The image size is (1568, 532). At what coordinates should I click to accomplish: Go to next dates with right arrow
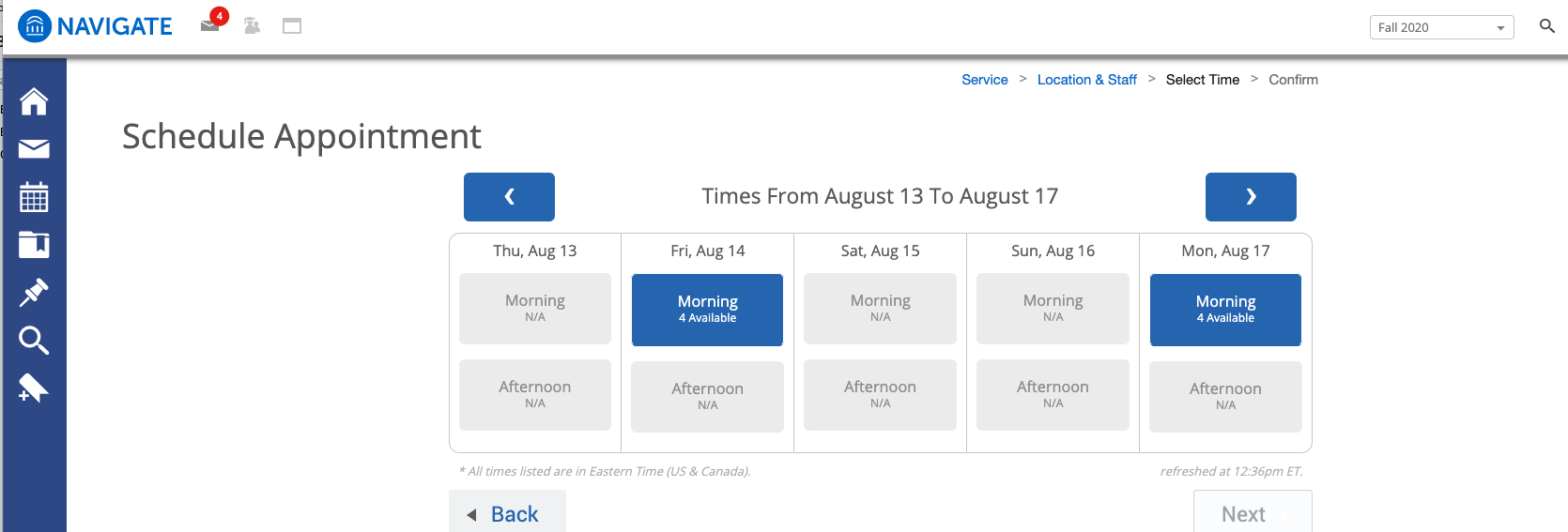pos(1251,197)
